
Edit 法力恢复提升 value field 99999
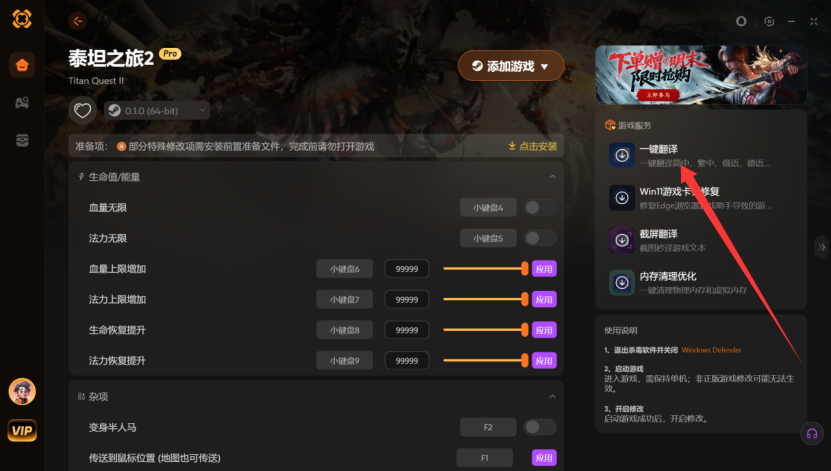click(406, 361)
